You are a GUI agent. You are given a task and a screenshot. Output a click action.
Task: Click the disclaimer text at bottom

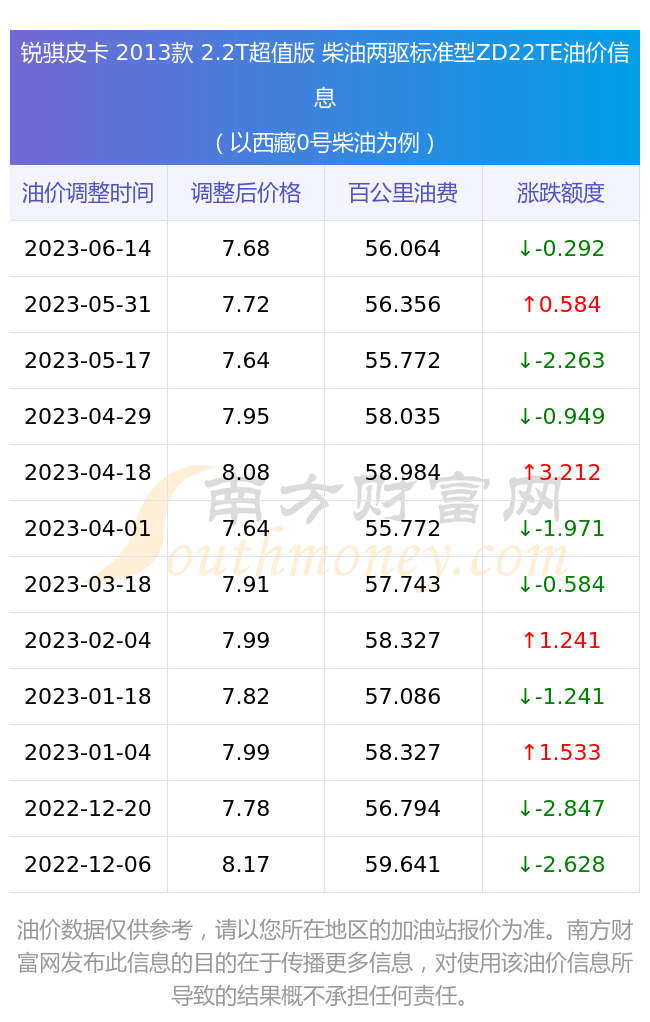(x=325, y=963)
